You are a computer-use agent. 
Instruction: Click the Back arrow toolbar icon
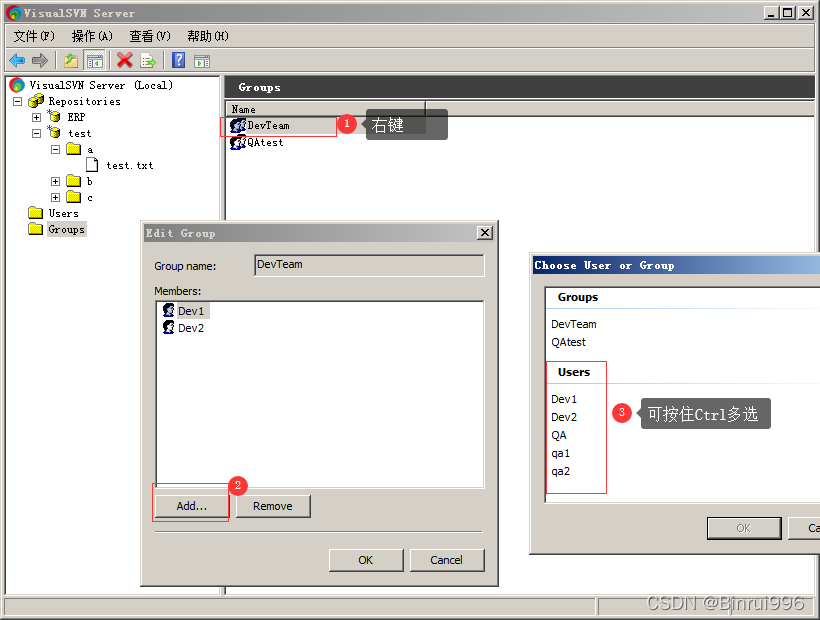click(17, 61)
